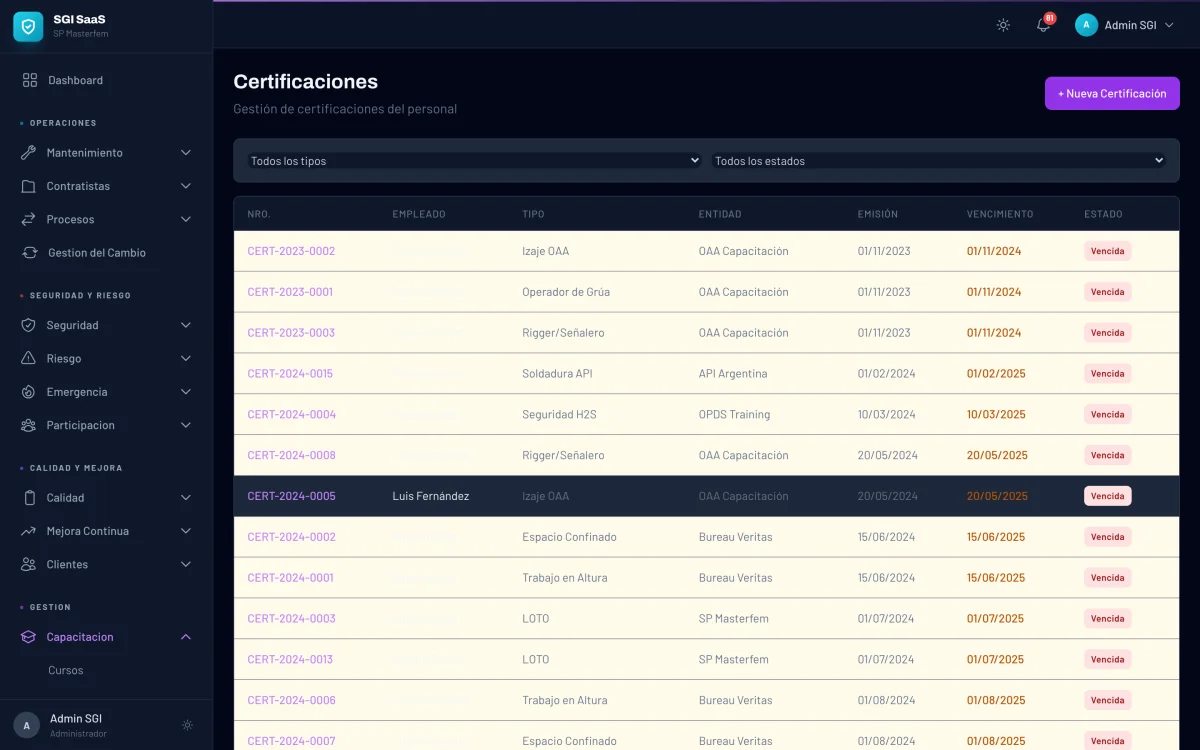Click the Emergencia alert icon
1200x750 pixels.
point(29,391)
